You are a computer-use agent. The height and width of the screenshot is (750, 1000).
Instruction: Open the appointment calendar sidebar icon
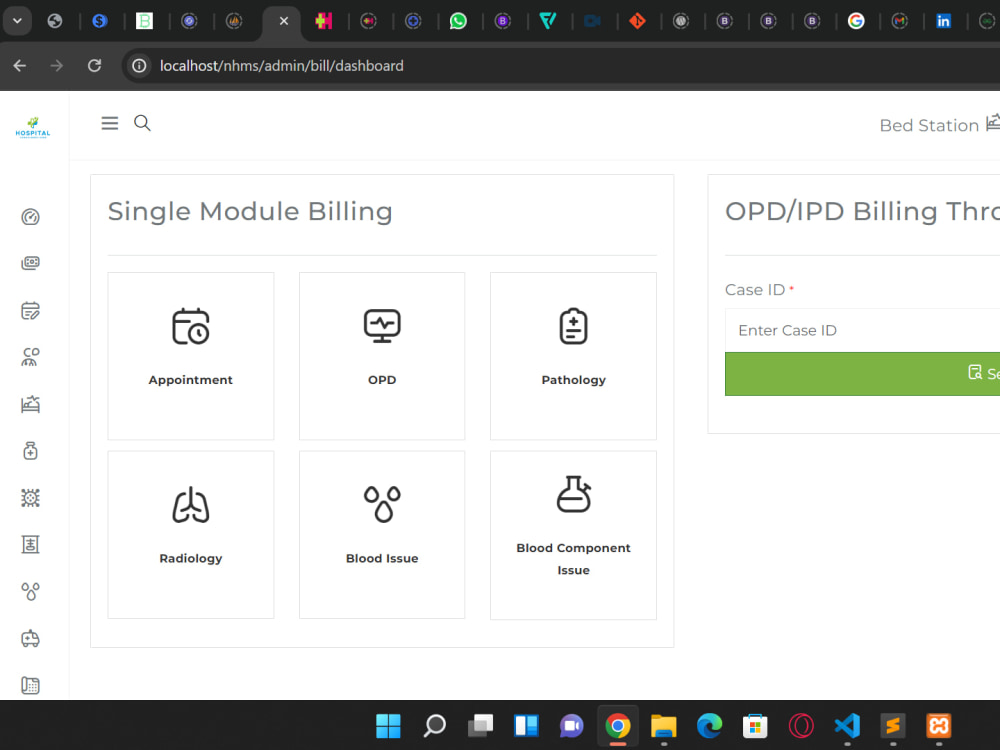(31, 310)
